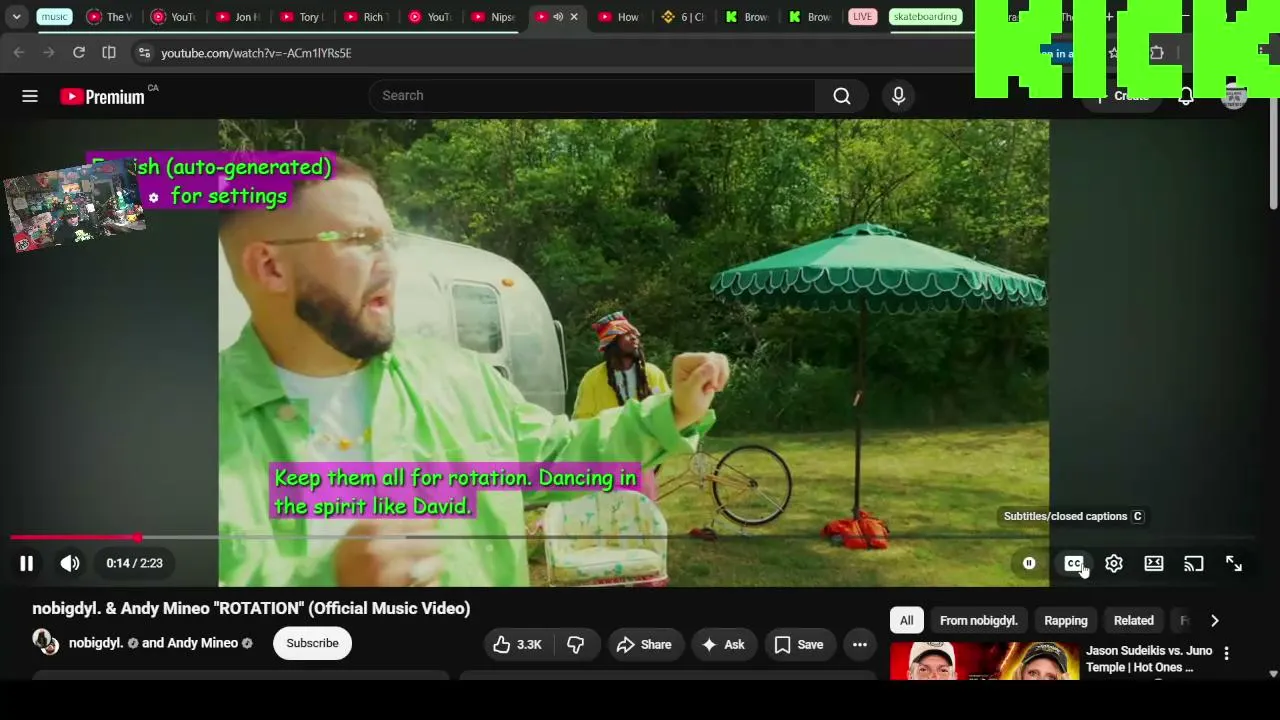Image resolution: width=1280 pixels, height=720 pixels.
Task: Click the browser address bar URL
Action: tap(256, 53)
